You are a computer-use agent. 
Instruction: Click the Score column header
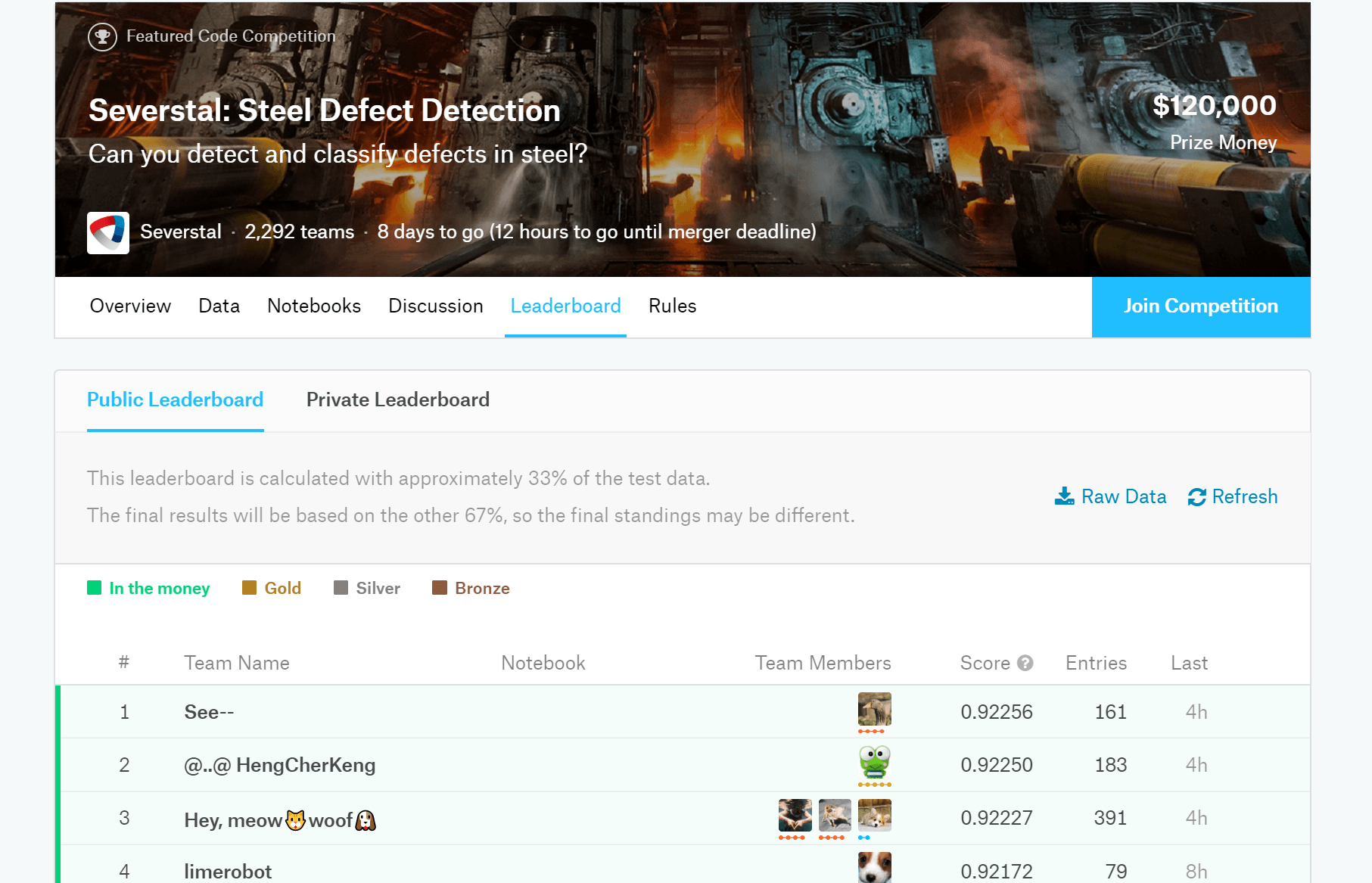(985, 663)
